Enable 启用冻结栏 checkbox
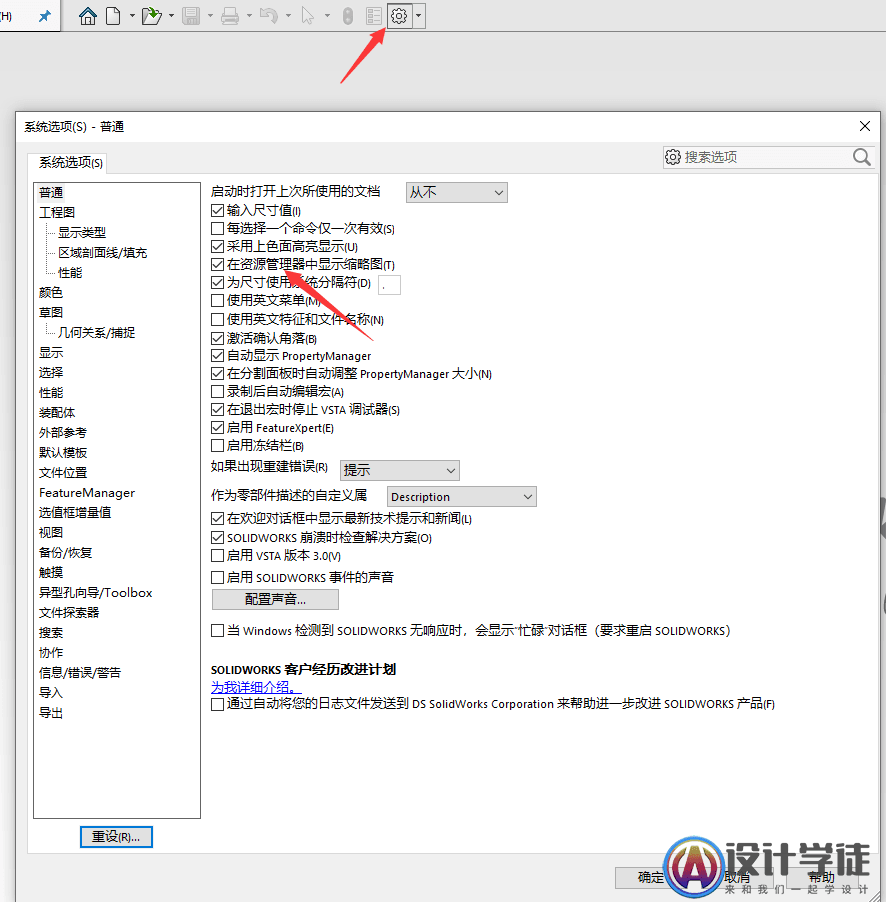Image resolution: width=886 pixels, height=902 pixels. coord(217,445)
